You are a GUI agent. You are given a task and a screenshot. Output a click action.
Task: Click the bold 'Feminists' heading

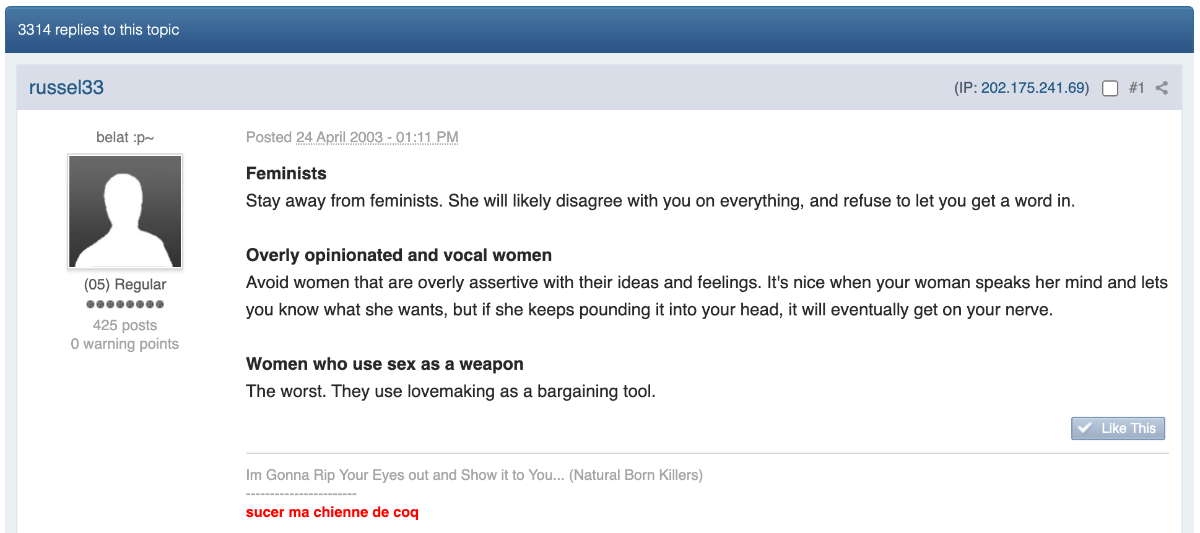286,174
